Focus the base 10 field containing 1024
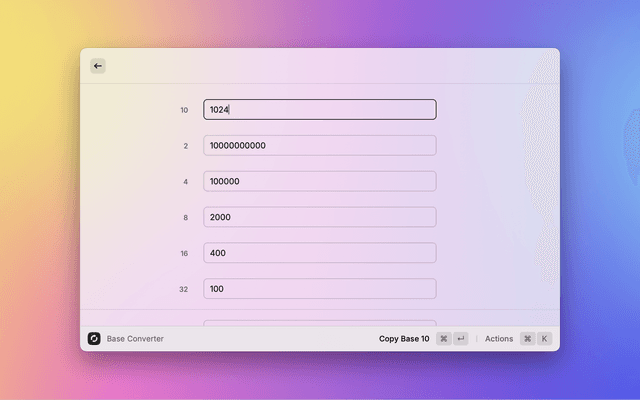The image size is (640, 400). pos(320,110)
